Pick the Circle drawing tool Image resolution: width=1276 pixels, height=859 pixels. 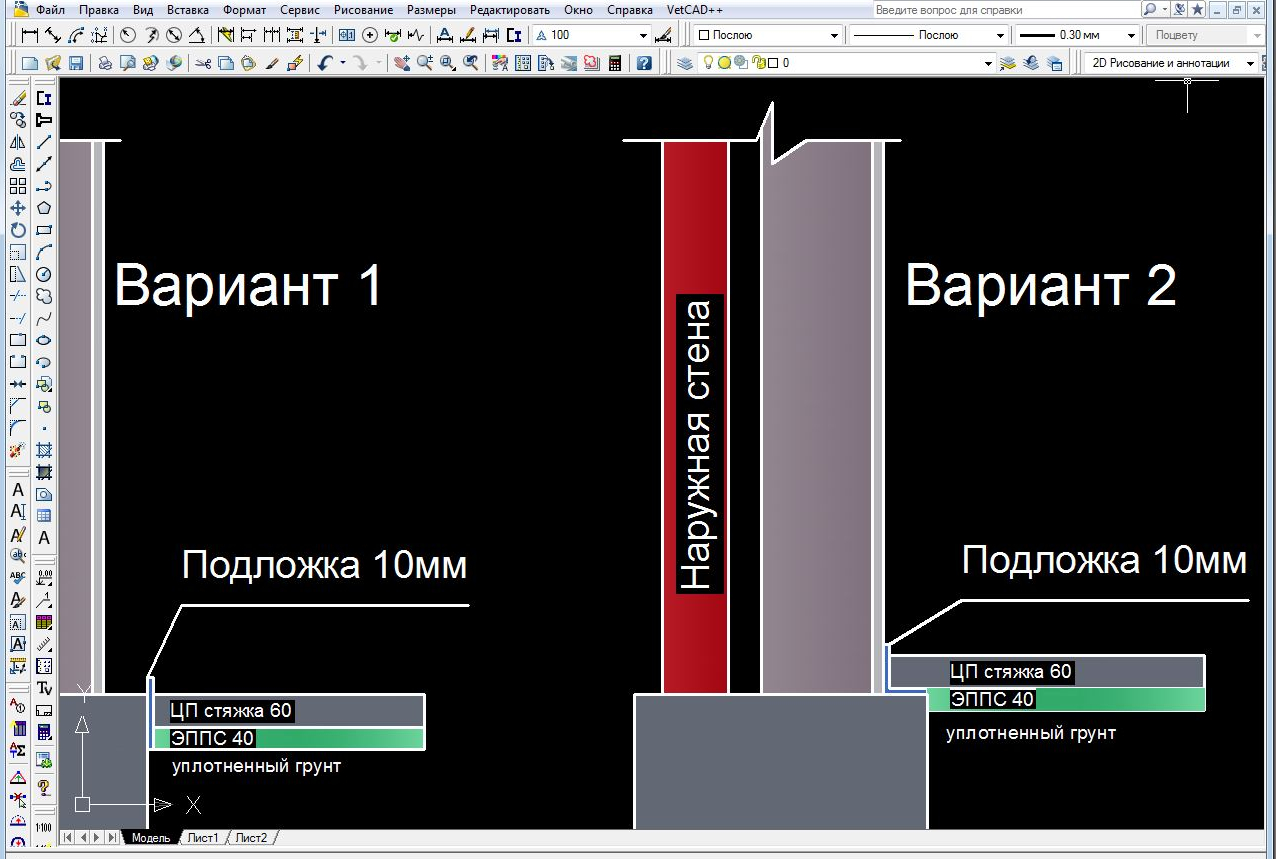point(44,274)
